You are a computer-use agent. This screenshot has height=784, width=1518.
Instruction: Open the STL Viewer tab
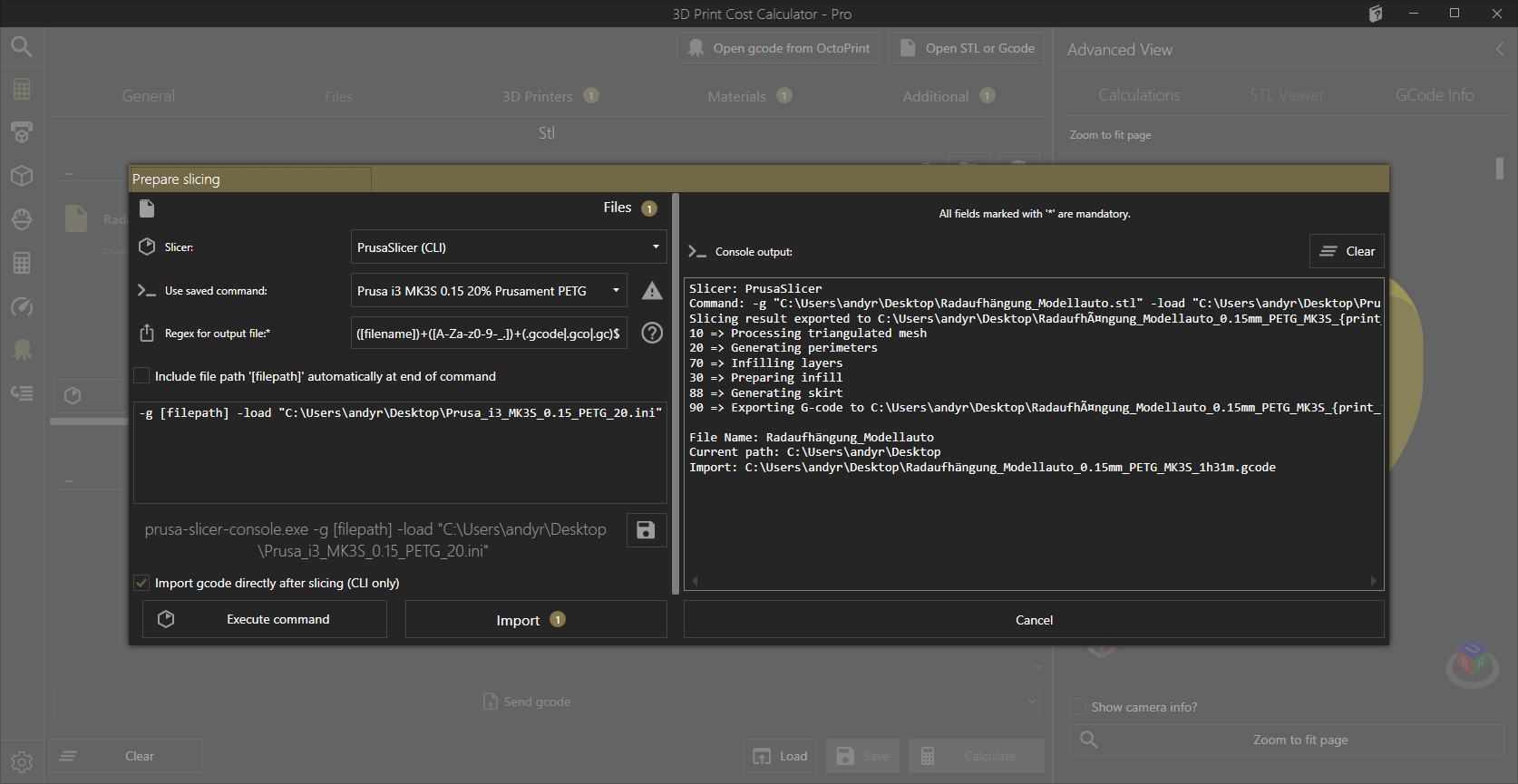pos(1287,95)
